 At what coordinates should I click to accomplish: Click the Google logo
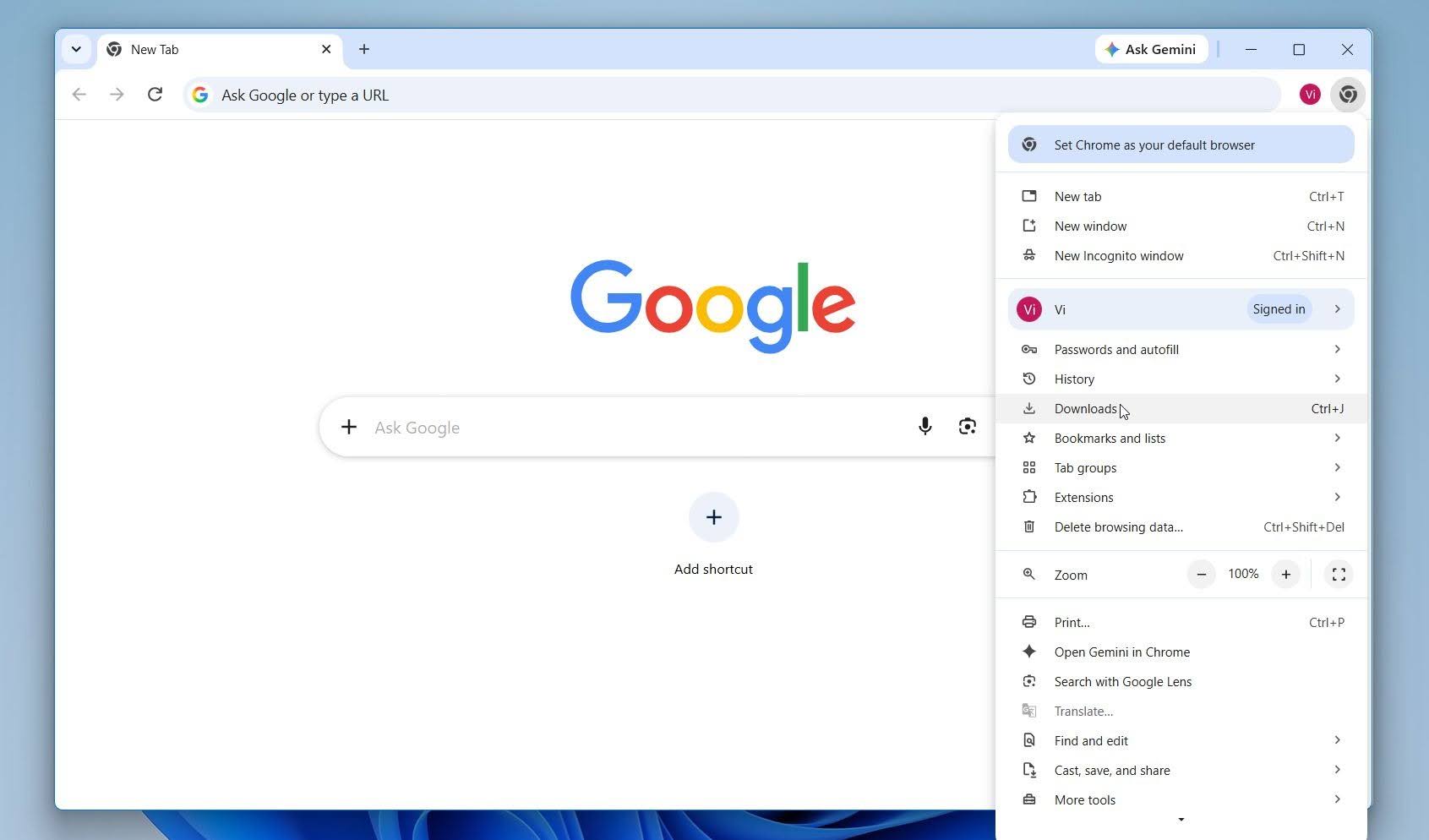(713, 306)
